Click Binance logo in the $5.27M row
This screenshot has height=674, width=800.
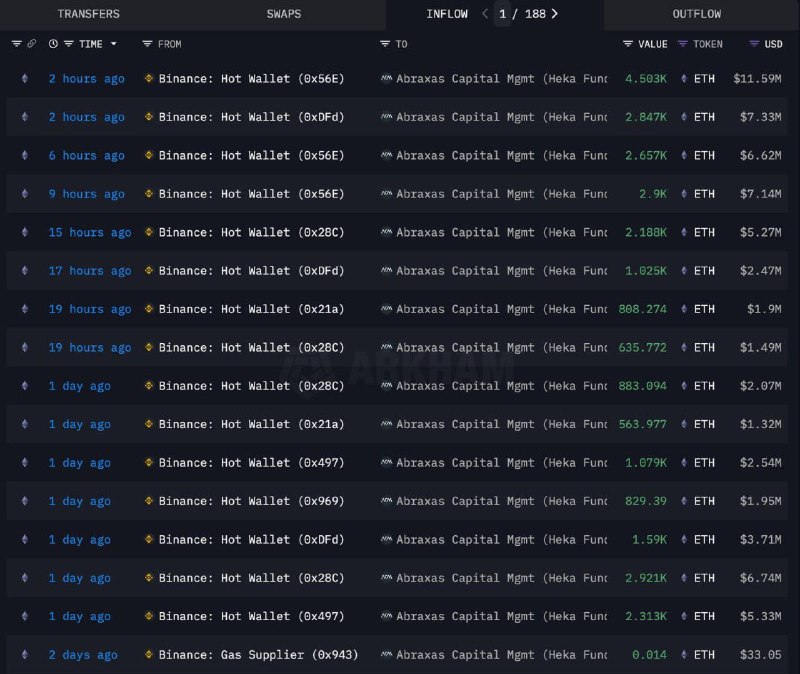tap(149, 232)
